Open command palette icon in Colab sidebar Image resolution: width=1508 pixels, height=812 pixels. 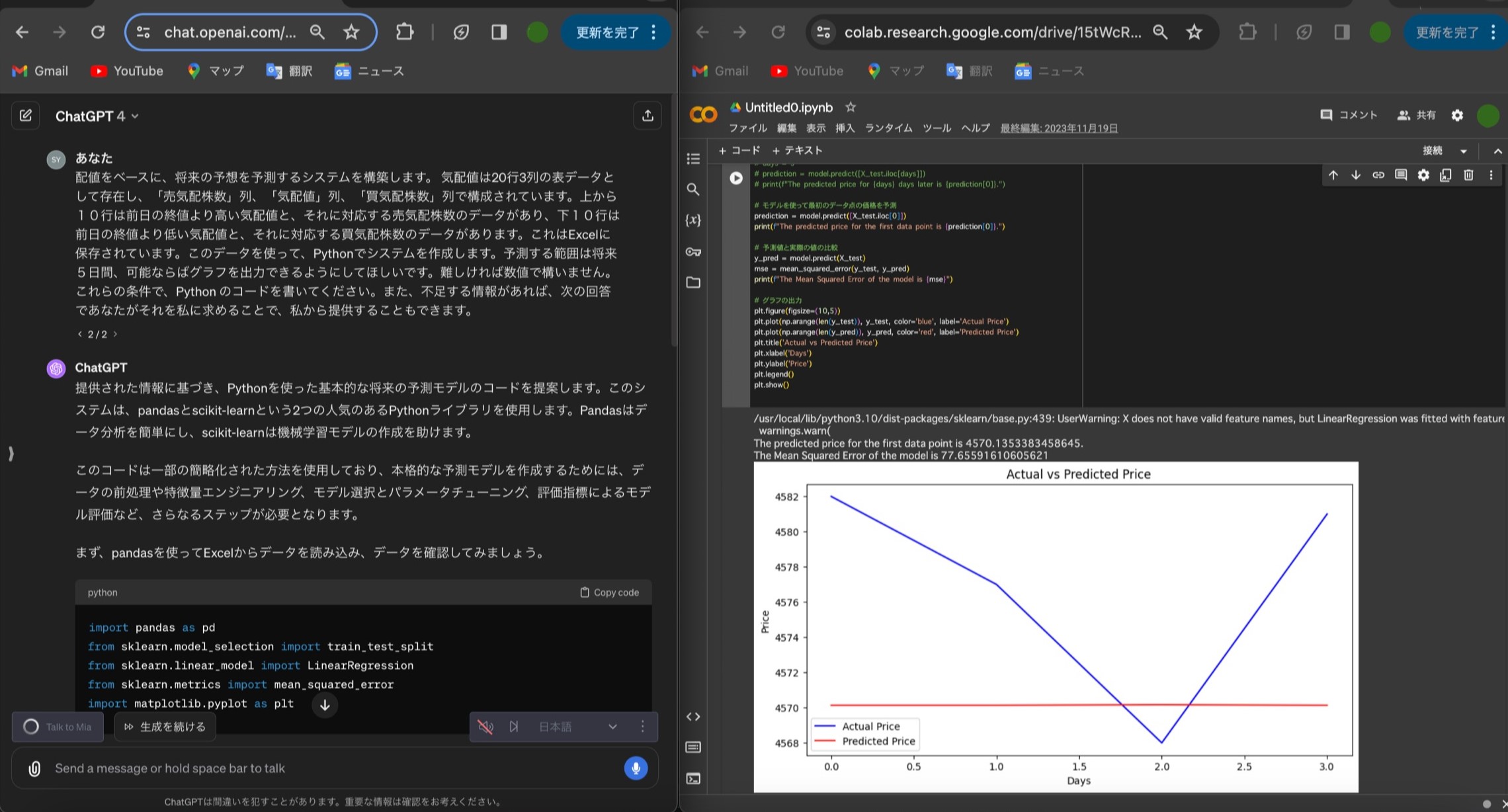pyautogui.click(x=693, y=747)
